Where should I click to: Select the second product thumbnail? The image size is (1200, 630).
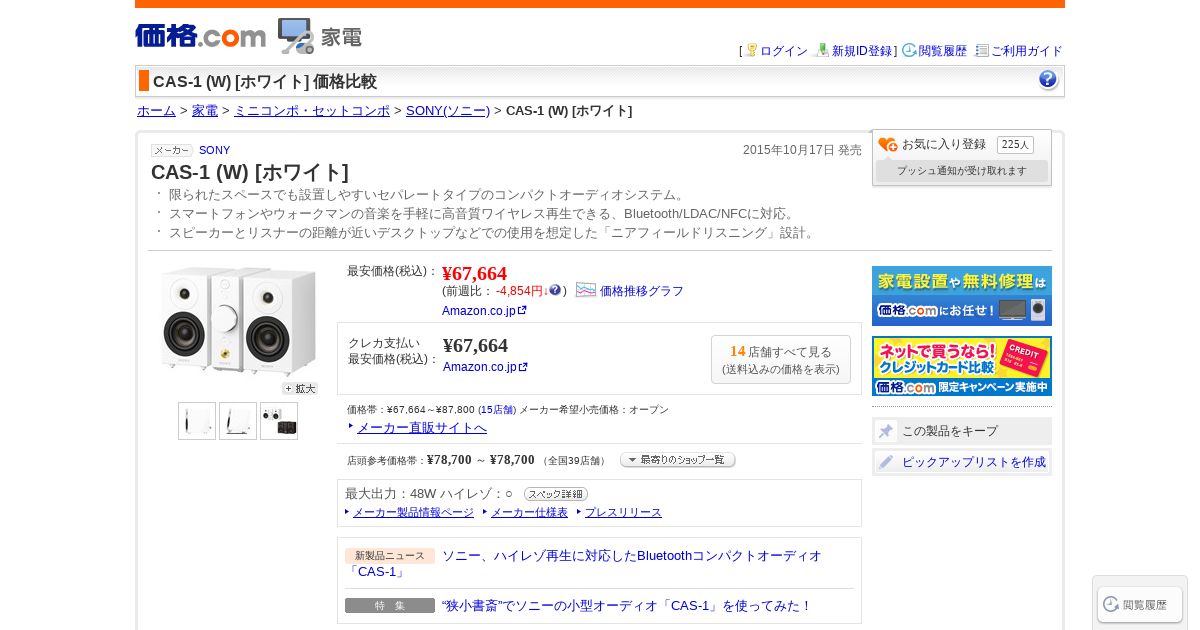pos(238,421)
